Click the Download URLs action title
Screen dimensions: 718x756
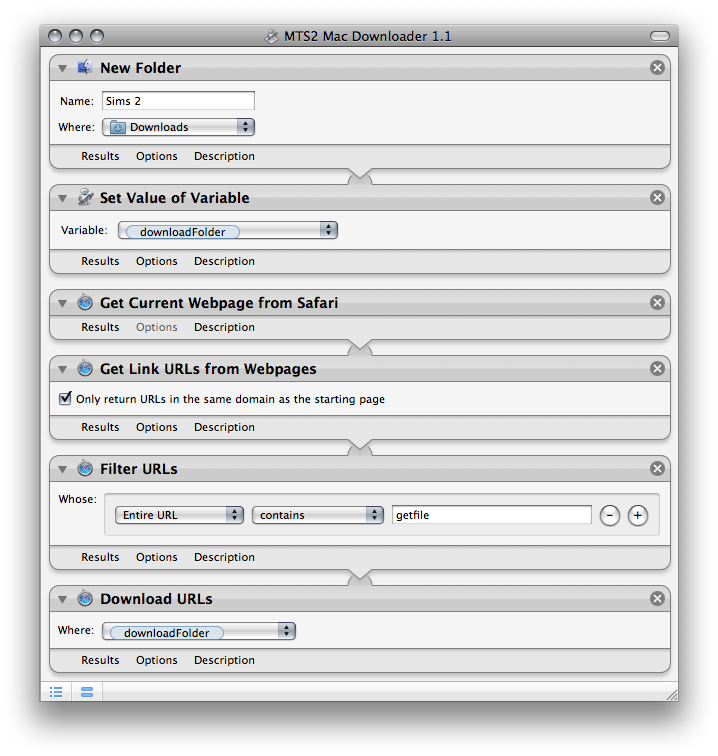pos(156,599)
